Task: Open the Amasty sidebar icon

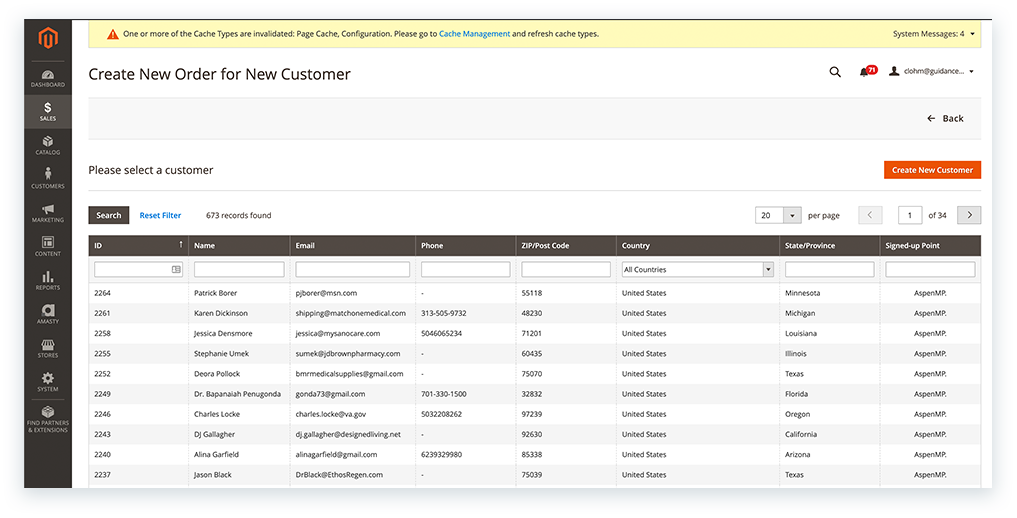Action: pos(47,314)
